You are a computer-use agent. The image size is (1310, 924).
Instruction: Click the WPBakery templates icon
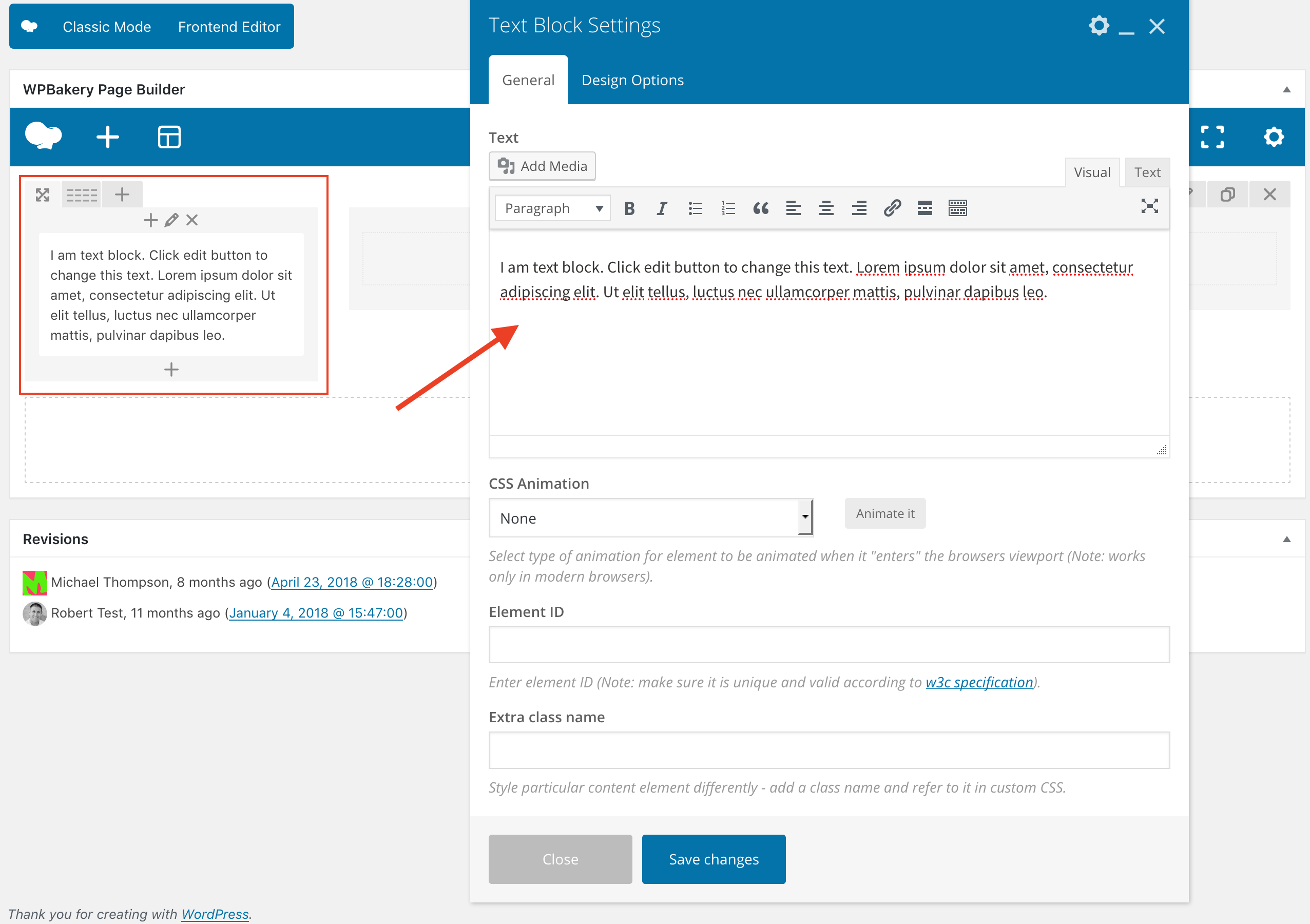click(x=169, y=137)
